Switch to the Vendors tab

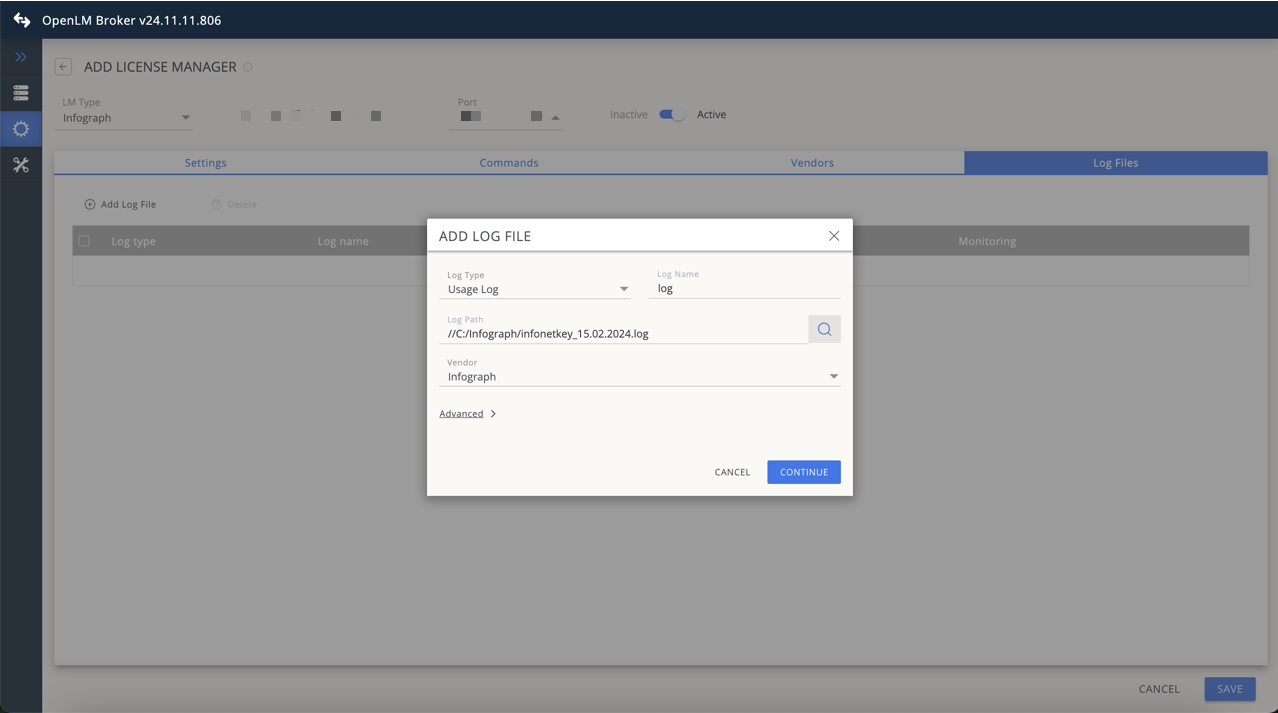[812, 163]
